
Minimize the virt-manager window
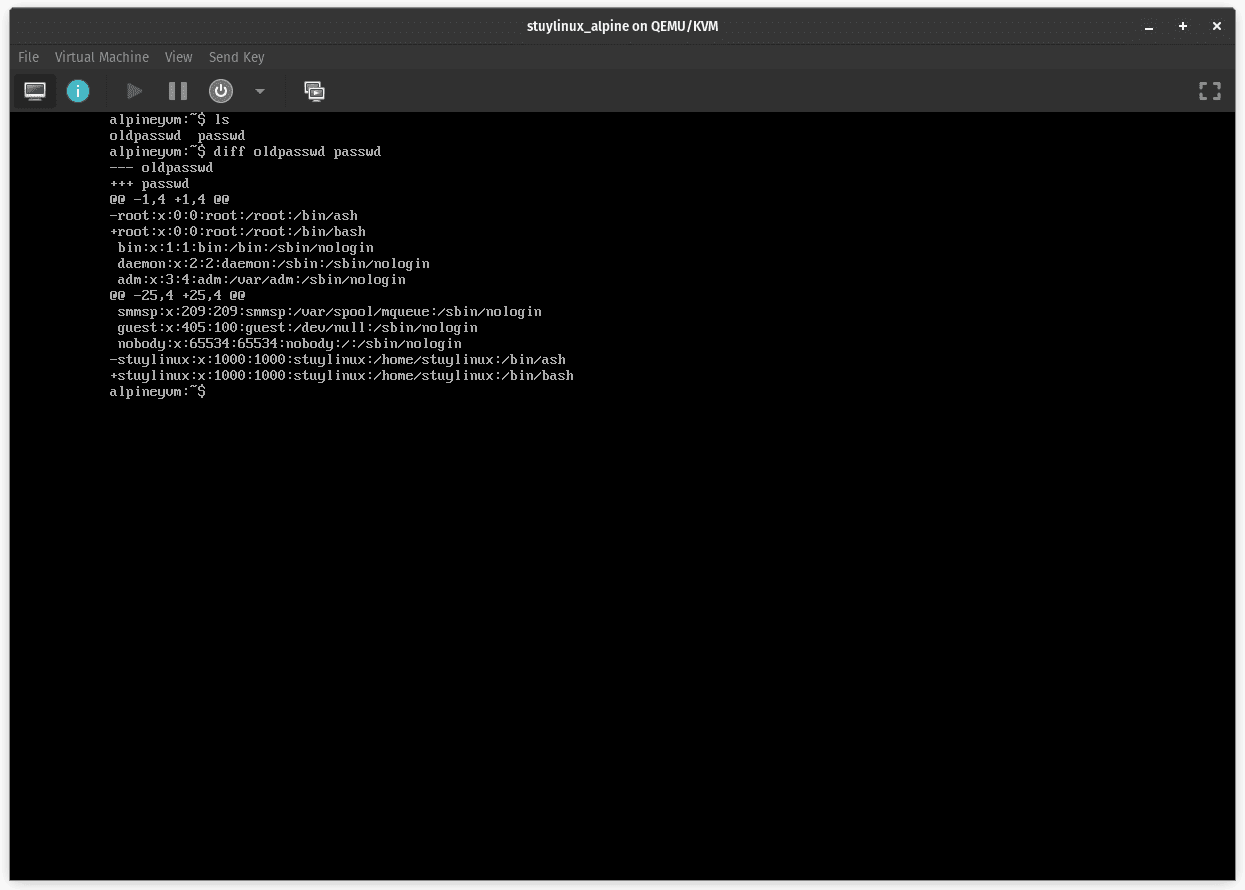(x=1148, y=26)
